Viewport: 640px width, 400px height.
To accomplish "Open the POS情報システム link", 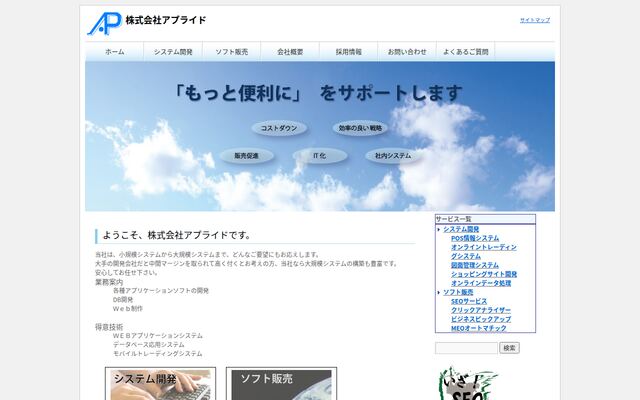I will point(475,238).
